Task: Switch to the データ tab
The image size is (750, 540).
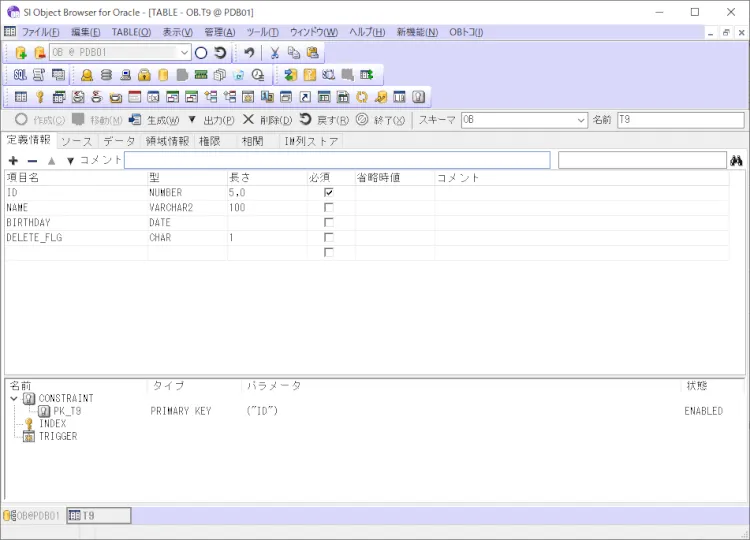Action: coord(119,141)
